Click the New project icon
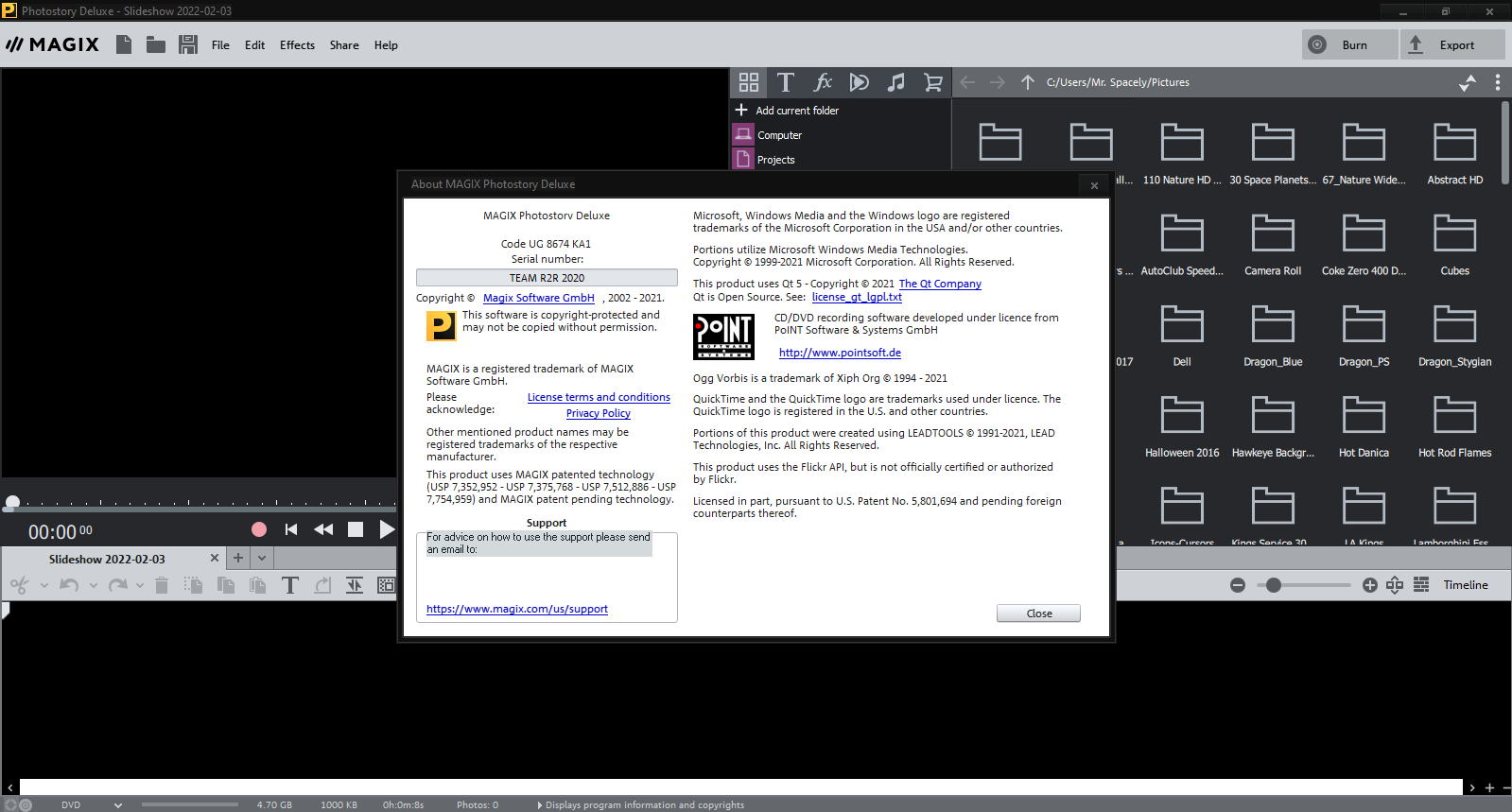Viewport: 1512px width, 812px height. 124,44
